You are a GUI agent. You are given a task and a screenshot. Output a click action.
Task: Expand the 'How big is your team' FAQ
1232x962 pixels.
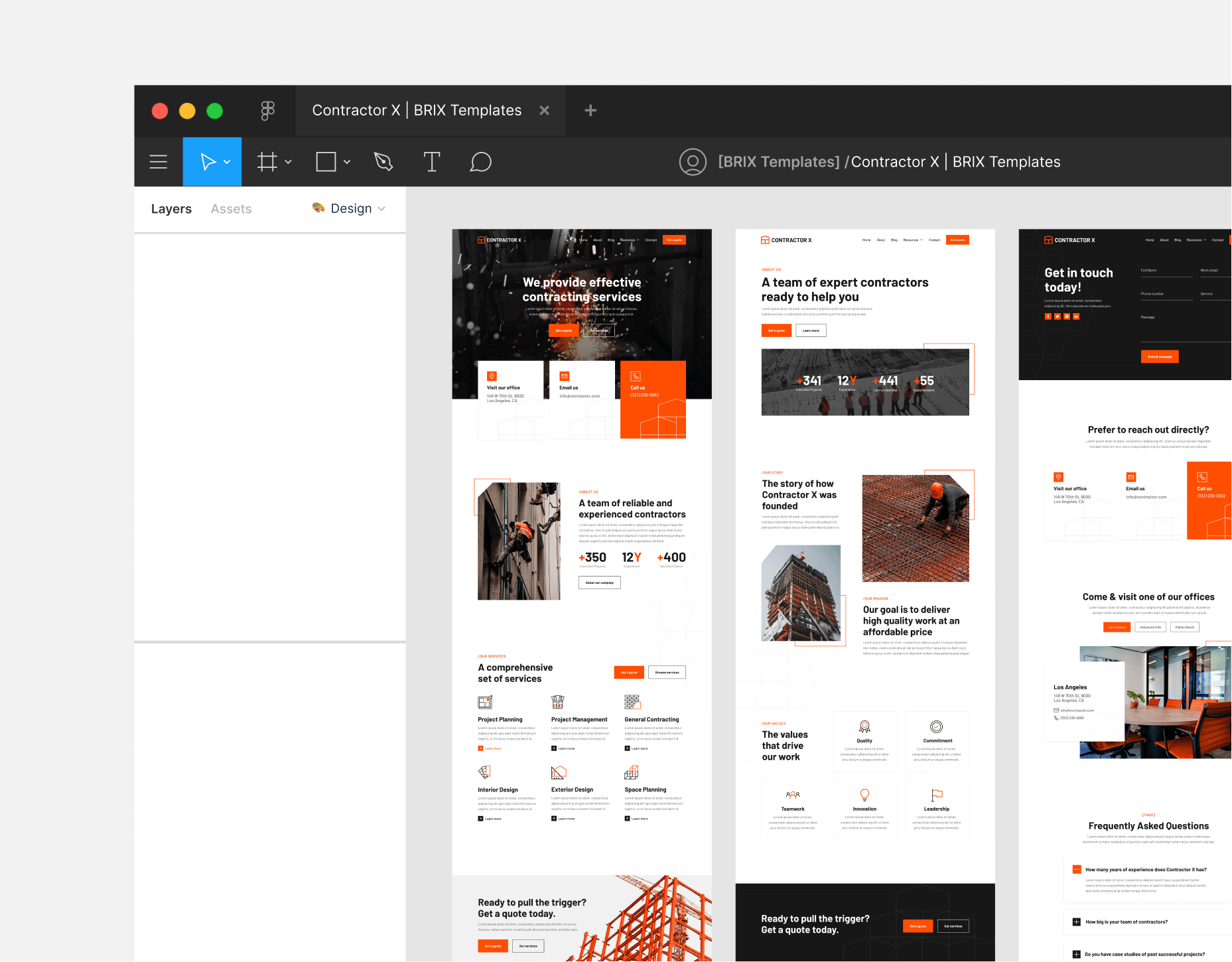click(1077, 922)
